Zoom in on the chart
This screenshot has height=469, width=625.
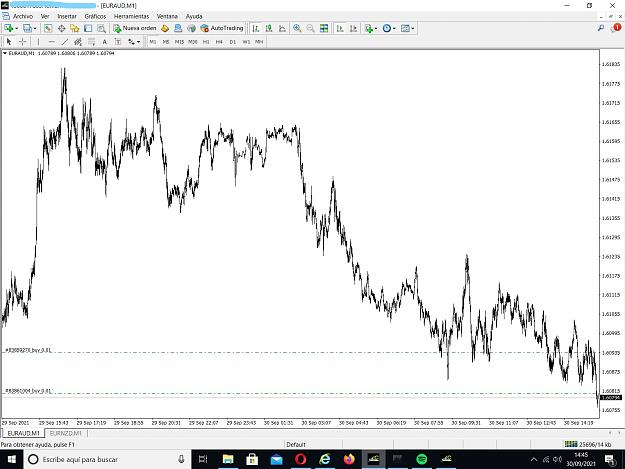point(297,28)
